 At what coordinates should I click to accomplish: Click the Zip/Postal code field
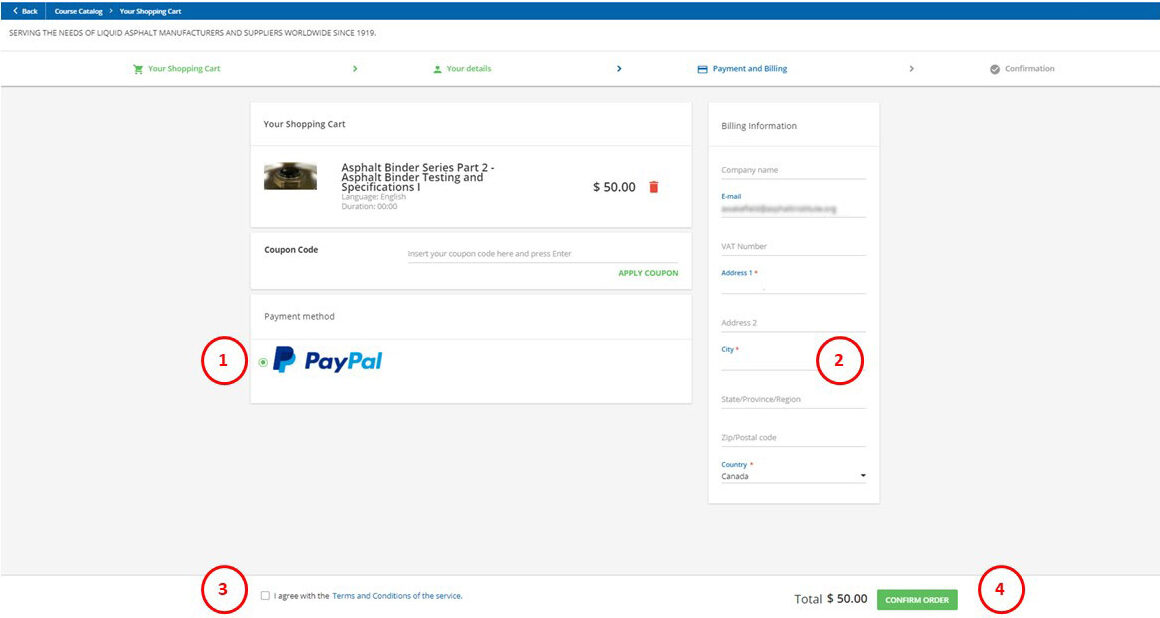pyautogui.click(x=793, y=438)
